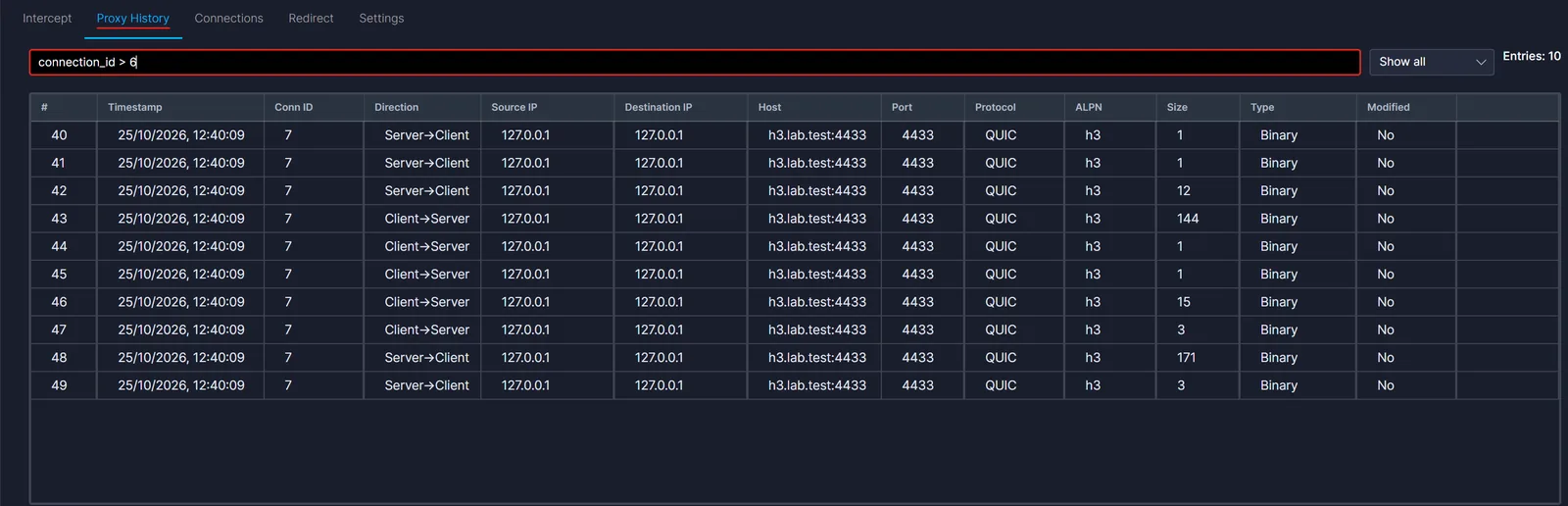Click Client→Server direction in row 43
This screenshot has height=506, width=1568.
[x=426, y=219]
